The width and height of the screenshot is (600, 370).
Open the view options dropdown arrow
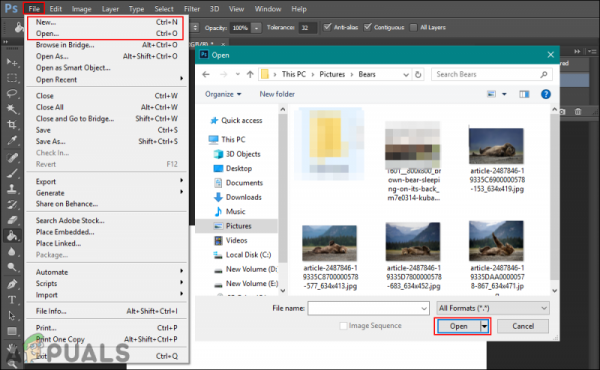[504, 94]
